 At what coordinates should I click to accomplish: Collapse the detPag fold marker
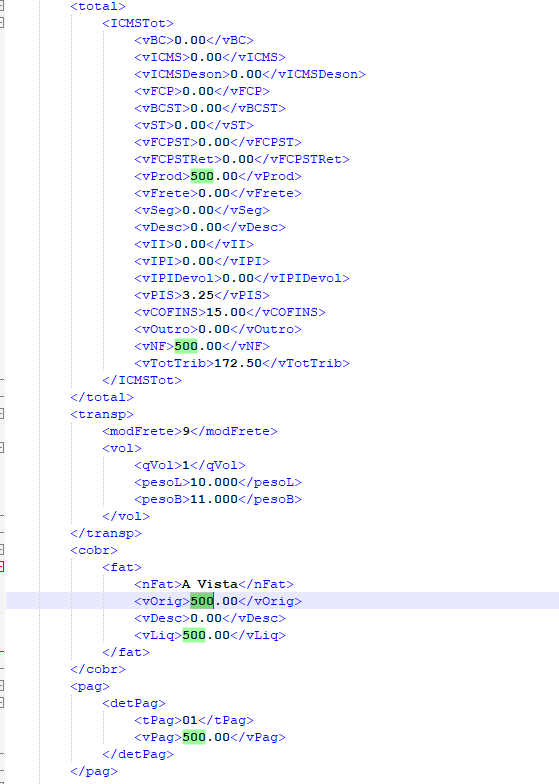[2, 703]
